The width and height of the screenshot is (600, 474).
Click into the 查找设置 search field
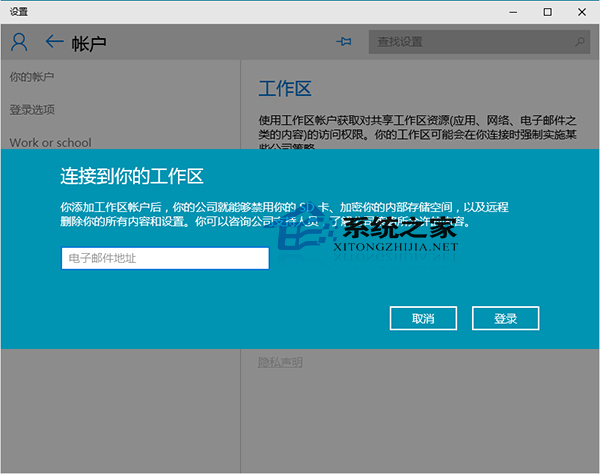coord(470,42)
